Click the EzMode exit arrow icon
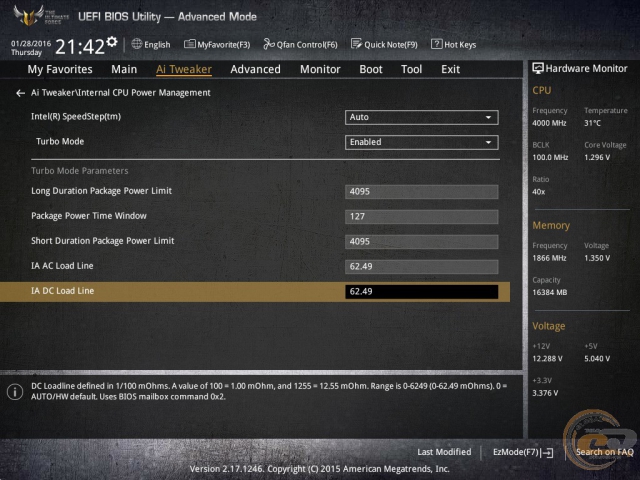The image size is (640, 480). click(x=547, y=453)
